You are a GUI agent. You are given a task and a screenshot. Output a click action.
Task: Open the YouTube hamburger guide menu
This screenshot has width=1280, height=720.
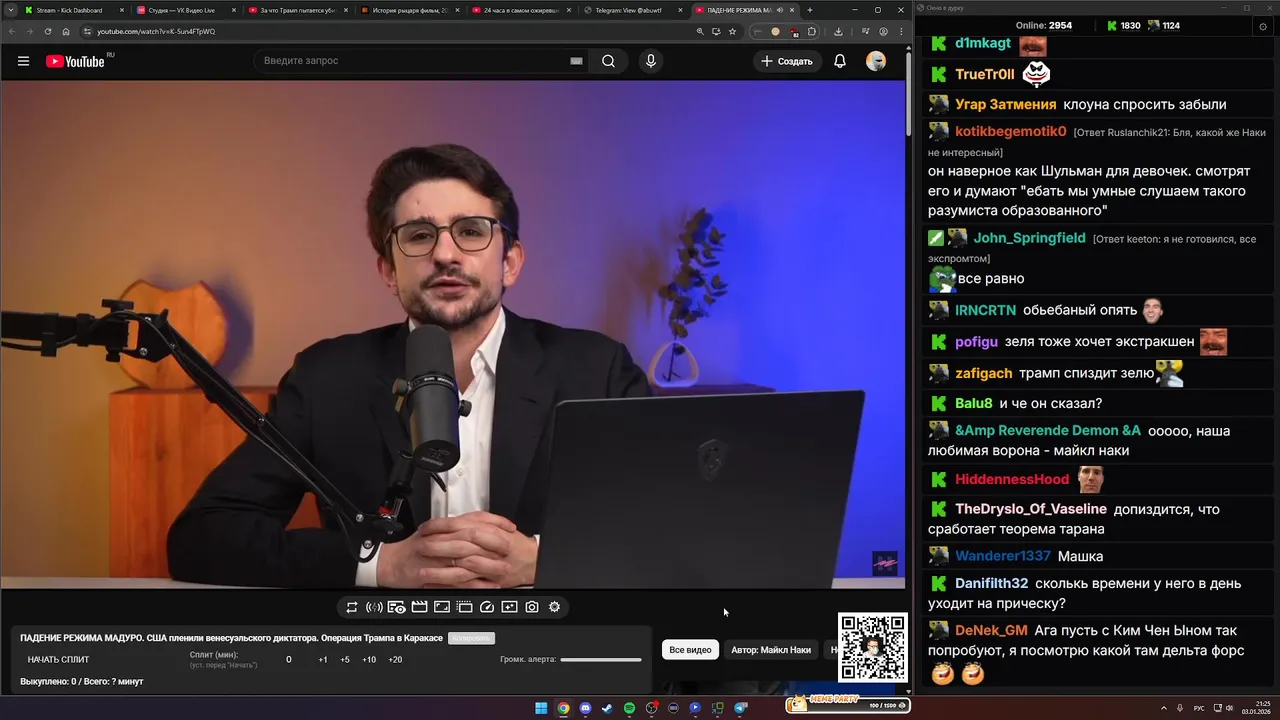click(23, 61)
